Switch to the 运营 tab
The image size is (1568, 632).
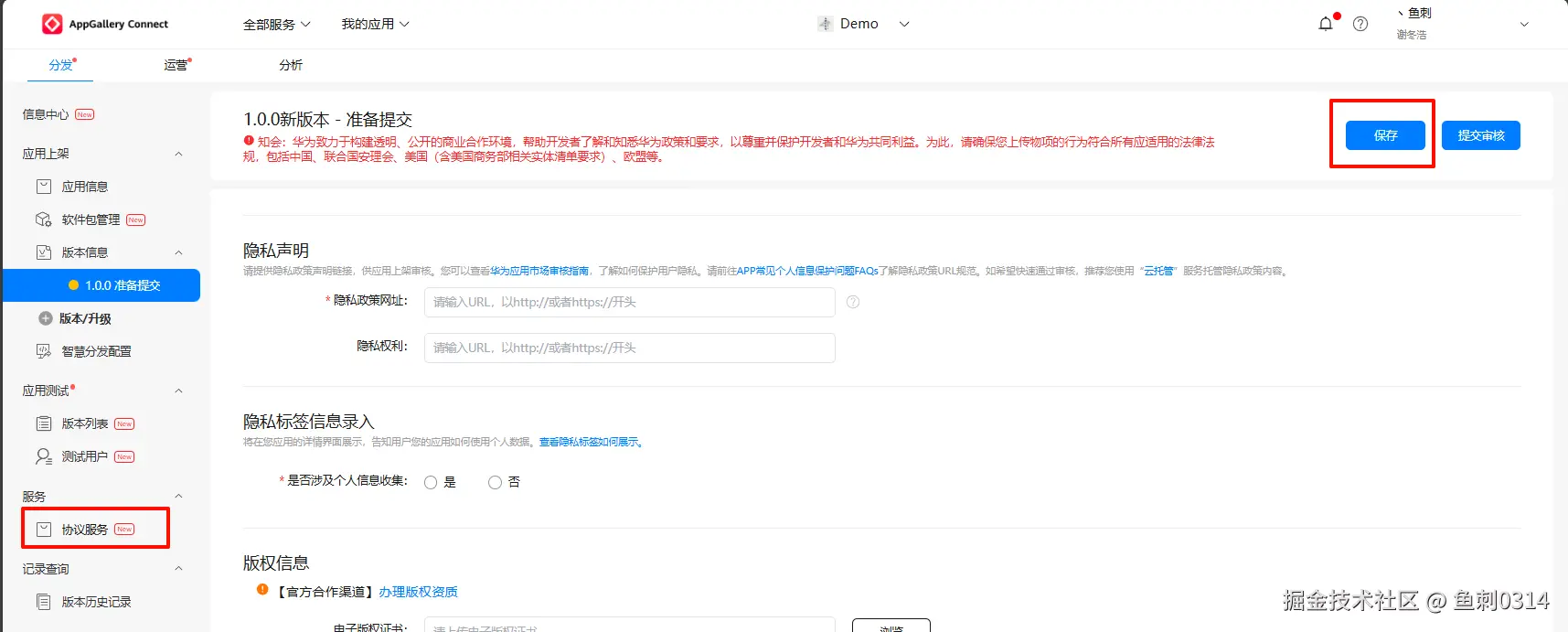176,65
